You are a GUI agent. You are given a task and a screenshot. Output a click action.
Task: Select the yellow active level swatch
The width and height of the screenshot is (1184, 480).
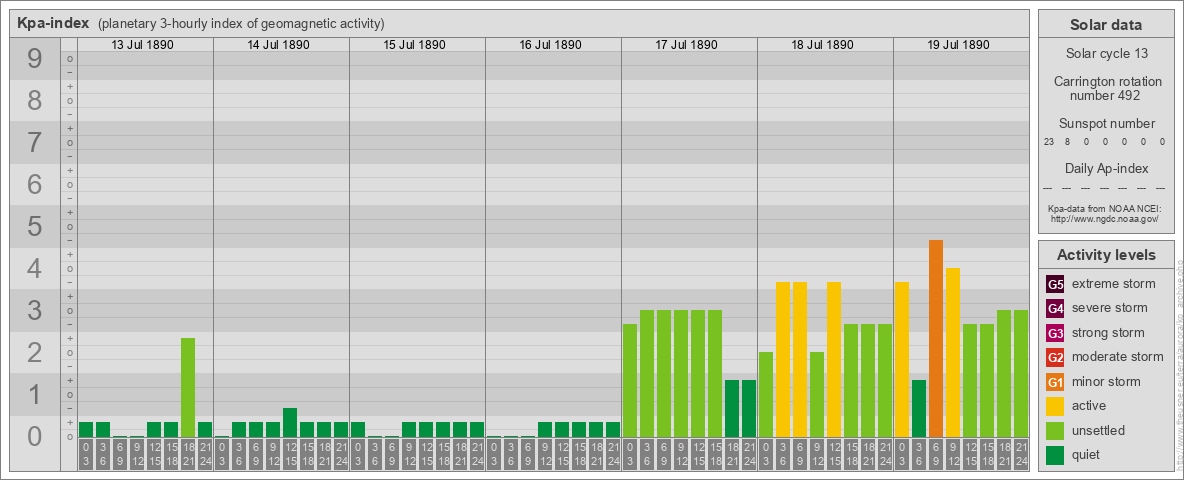(x=1055, y=406)
